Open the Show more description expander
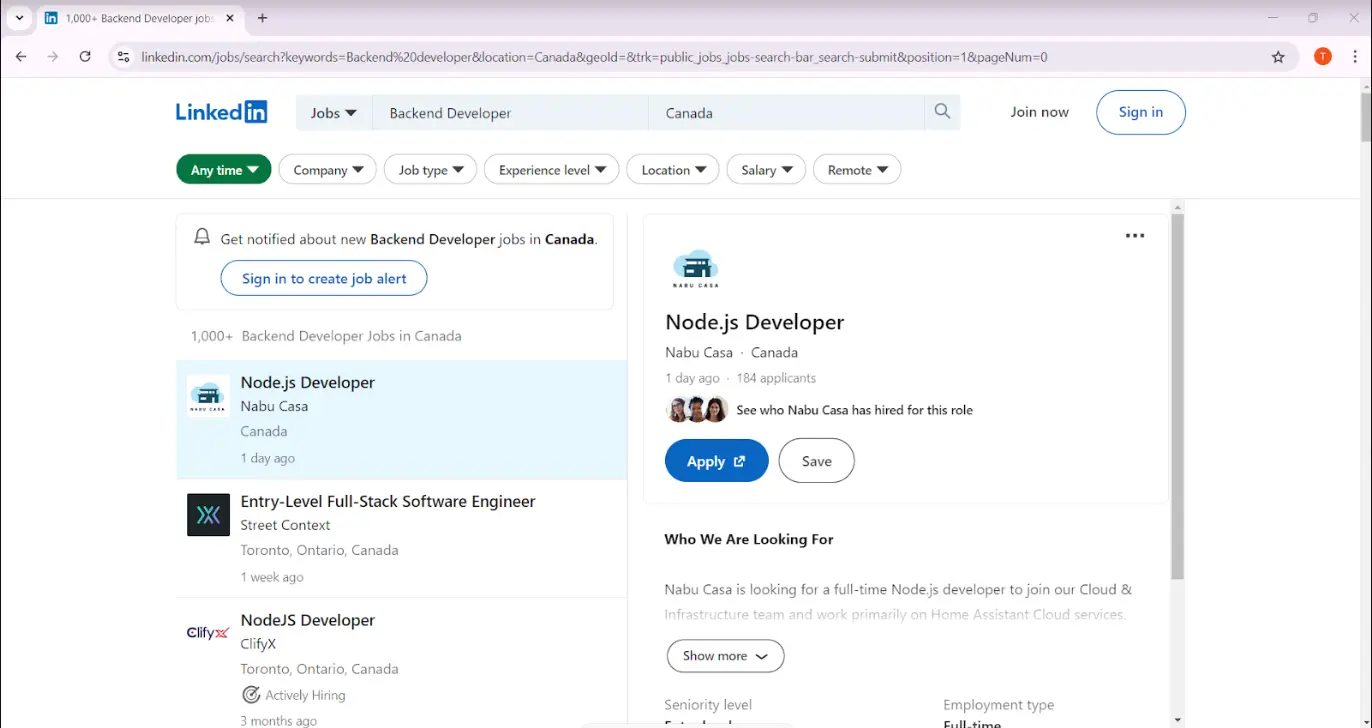This screenshot has height=728, width=1372. pyautogui.click(x=724, y=655)
